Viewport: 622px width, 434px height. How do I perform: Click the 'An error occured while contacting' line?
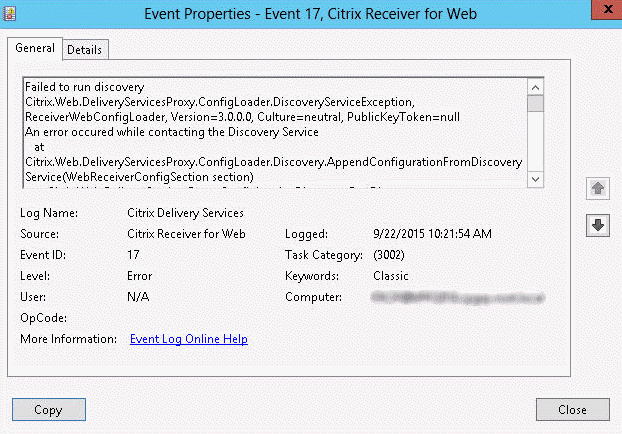[x=172, y=132]
